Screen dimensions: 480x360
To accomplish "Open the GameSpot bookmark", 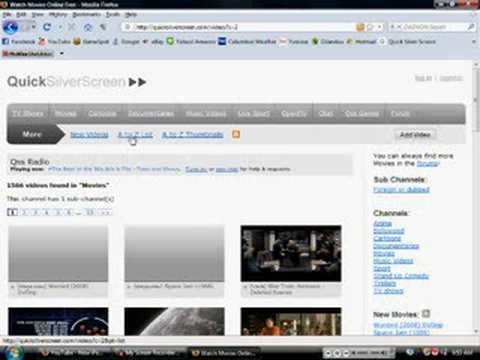I will coord(91,42).
